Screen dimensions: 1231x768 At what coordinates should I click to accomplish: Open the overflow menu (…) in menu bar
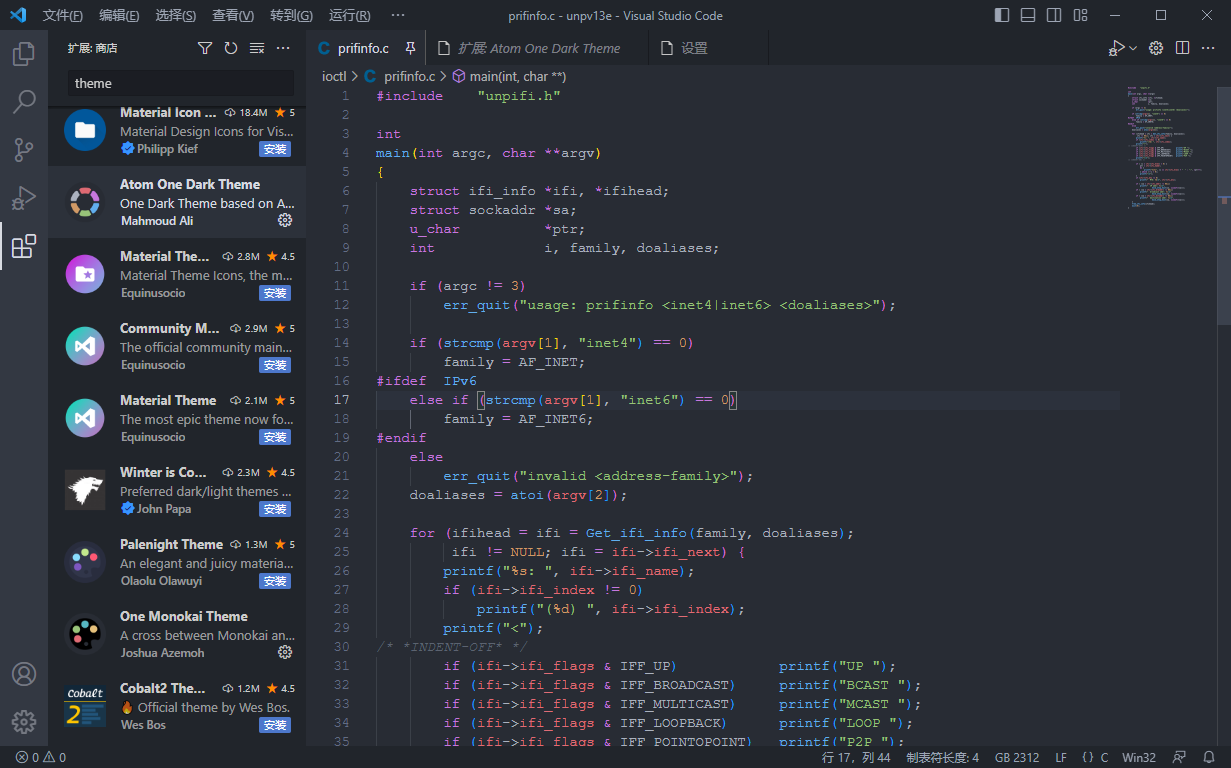(398, 16)
